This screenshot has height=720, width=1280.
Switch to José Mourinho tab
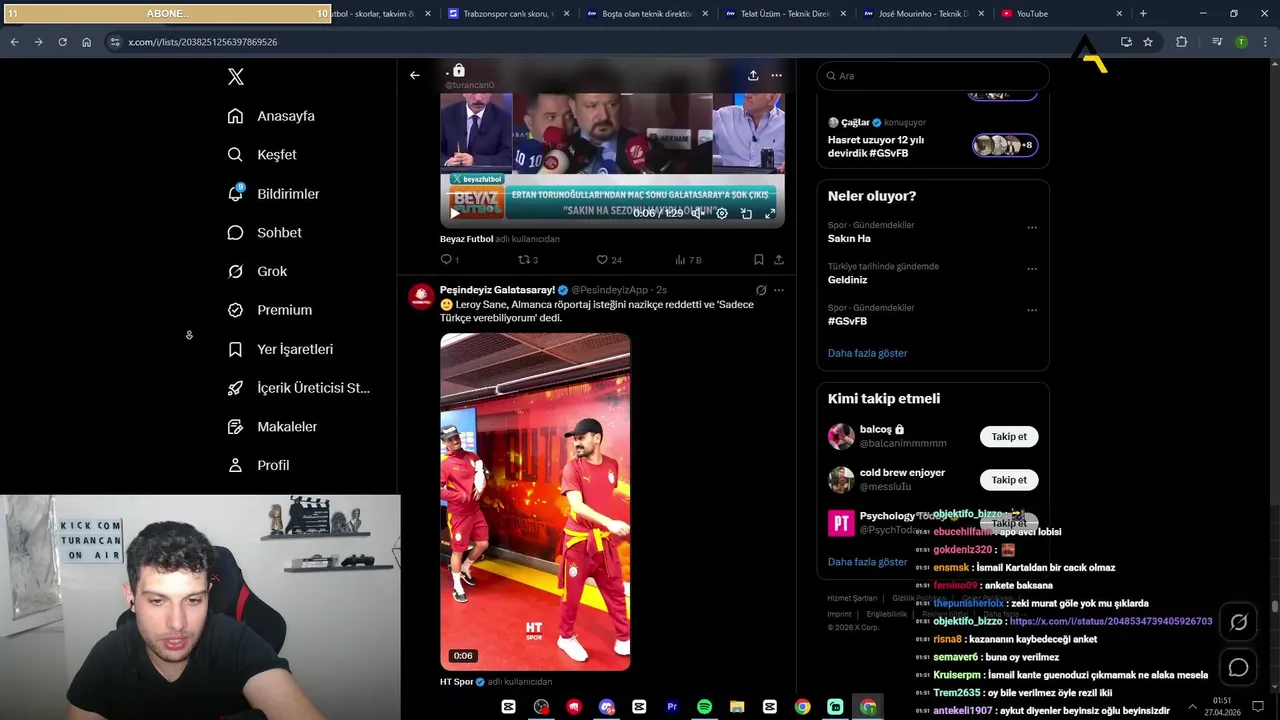coord(922,14)
